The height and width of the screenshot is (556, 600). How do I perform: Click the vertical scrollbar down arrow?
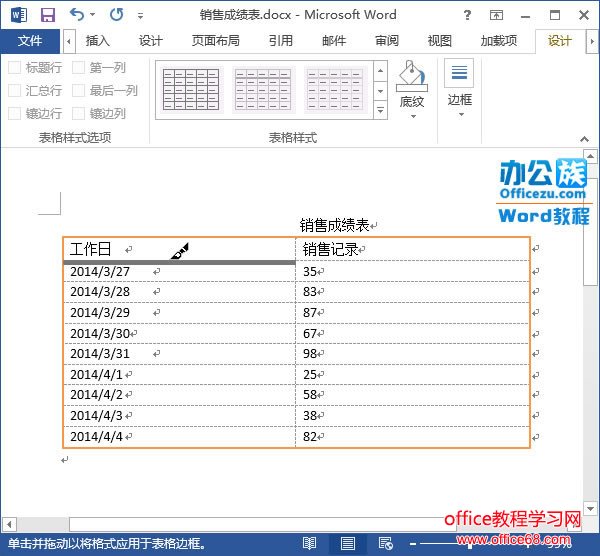(x=590, y=509)
